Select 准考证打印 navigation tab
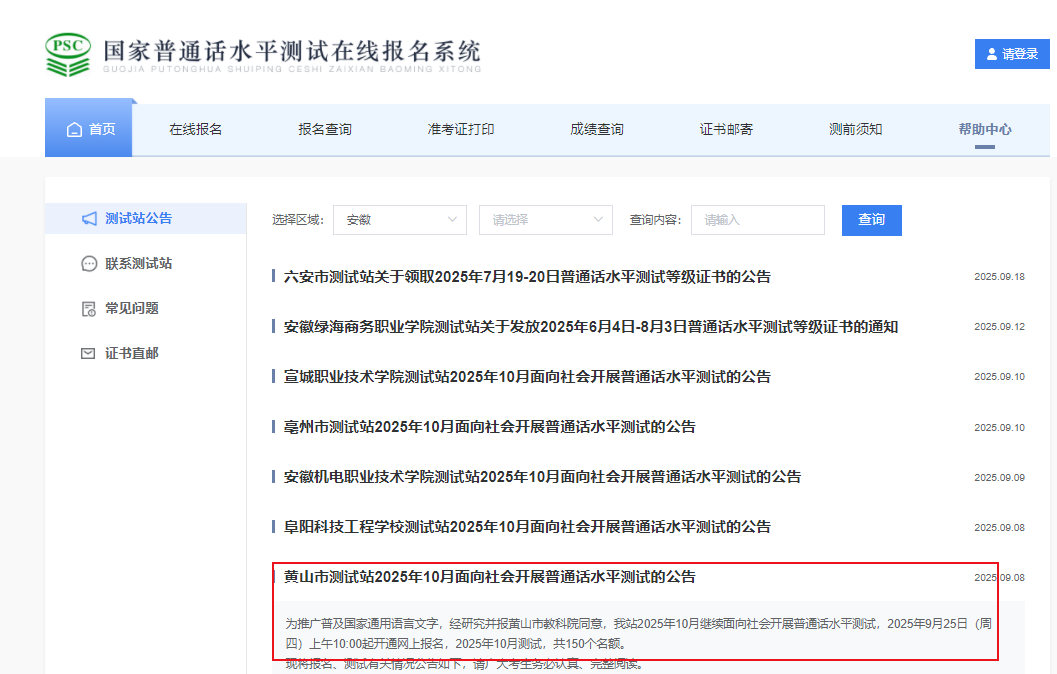1057x674 pixels. pyautogui.click(x=461, y=129)
